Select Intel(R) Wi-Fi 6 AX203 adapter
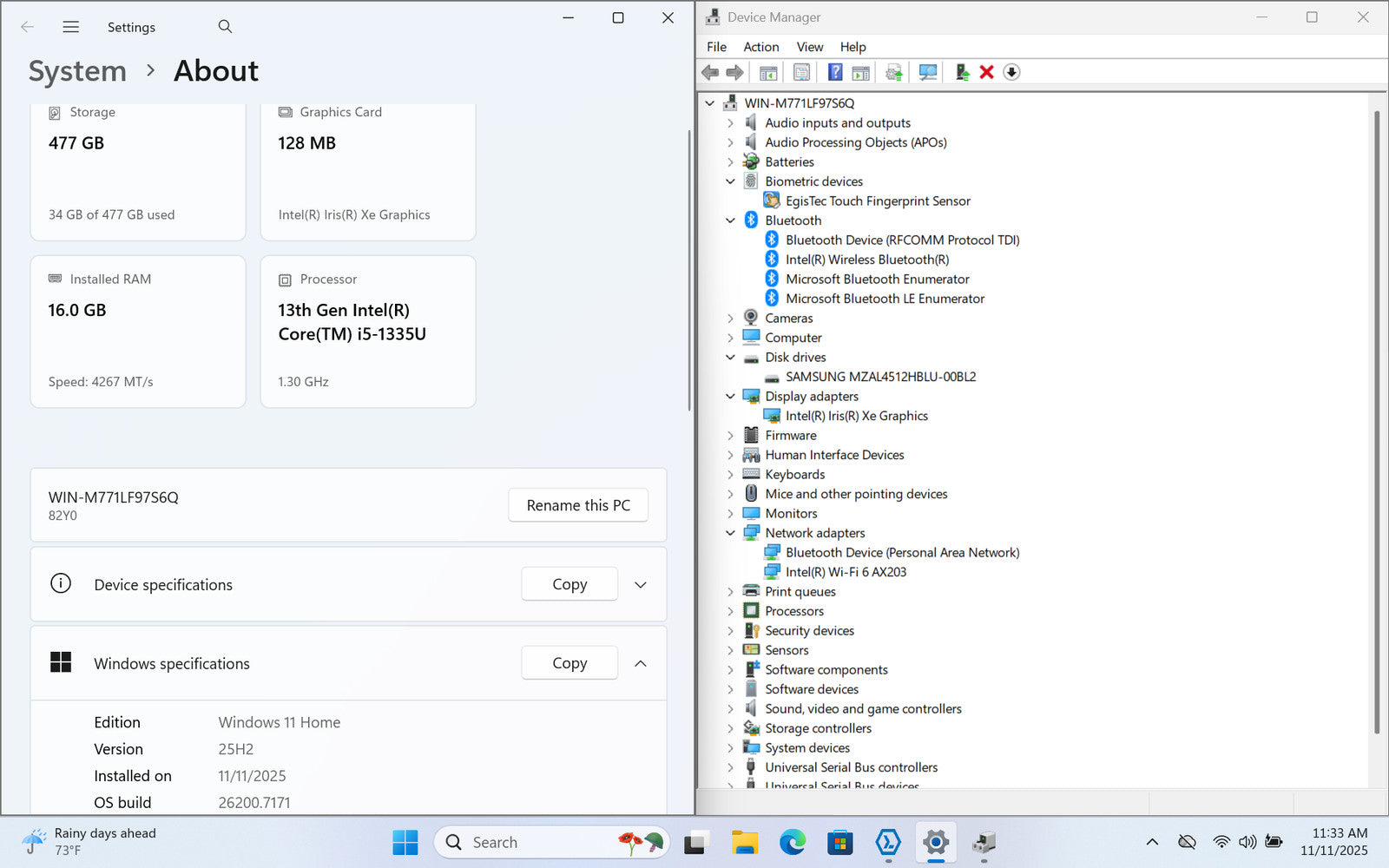Viewport: 1389px width, 868px height. pyautogui.click(x=846, y=572)
